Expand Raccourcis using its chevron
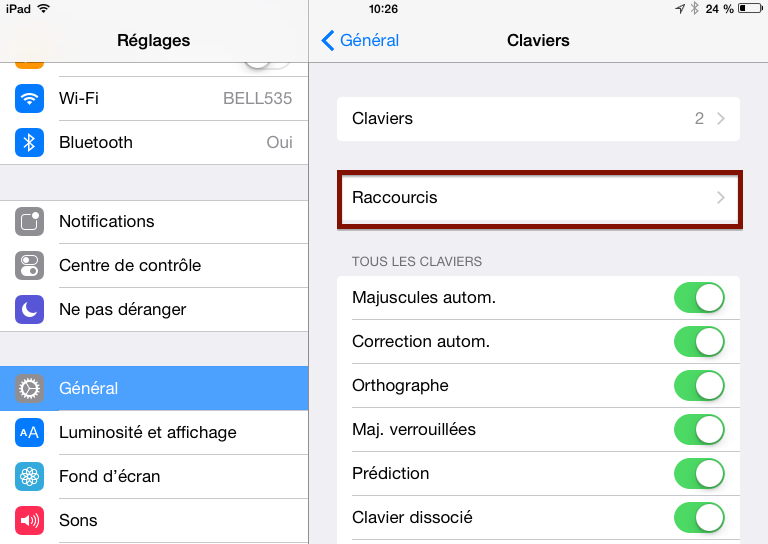The width and height of the screenshot is (768, 544). point(721,198)
